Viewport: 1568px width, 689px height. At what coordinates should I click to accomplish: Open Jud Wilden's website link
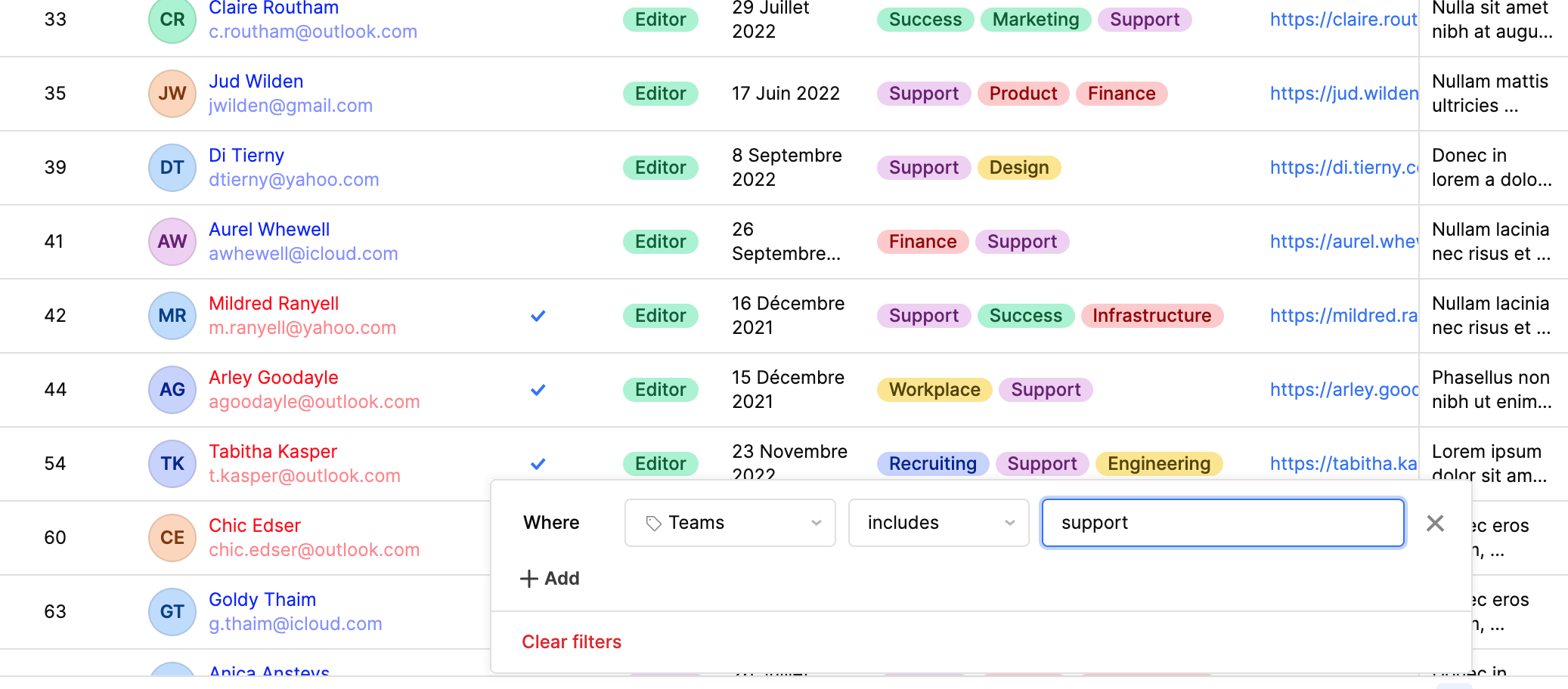pos(1343,94)
